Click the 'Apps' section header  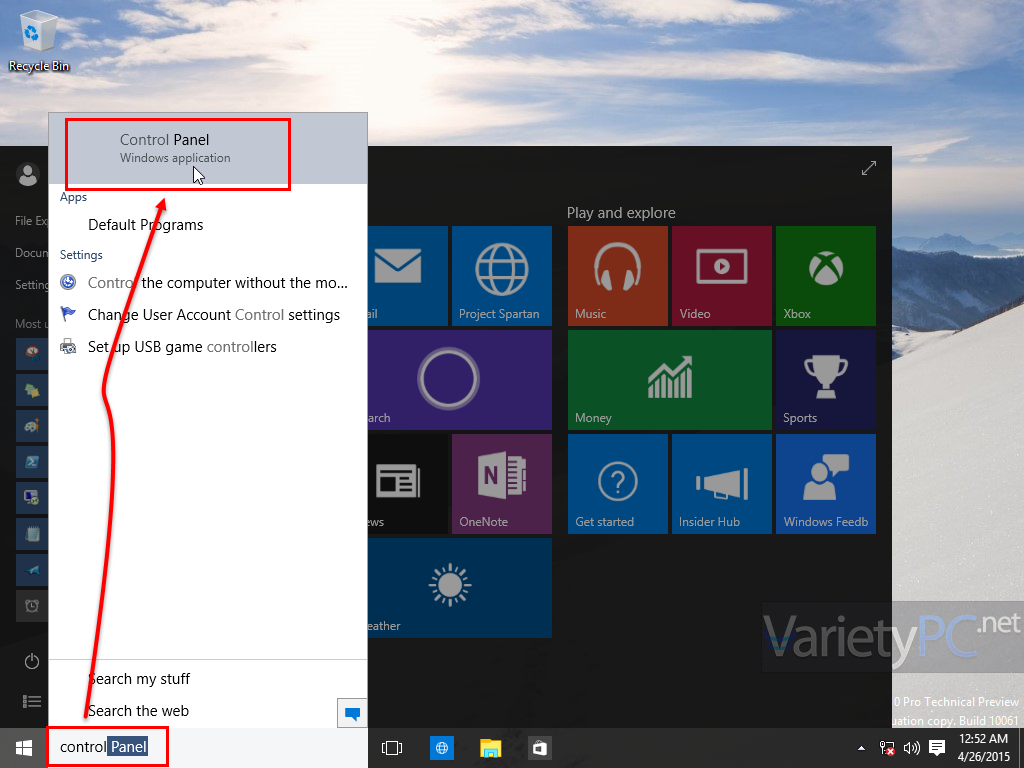point(73,197)
